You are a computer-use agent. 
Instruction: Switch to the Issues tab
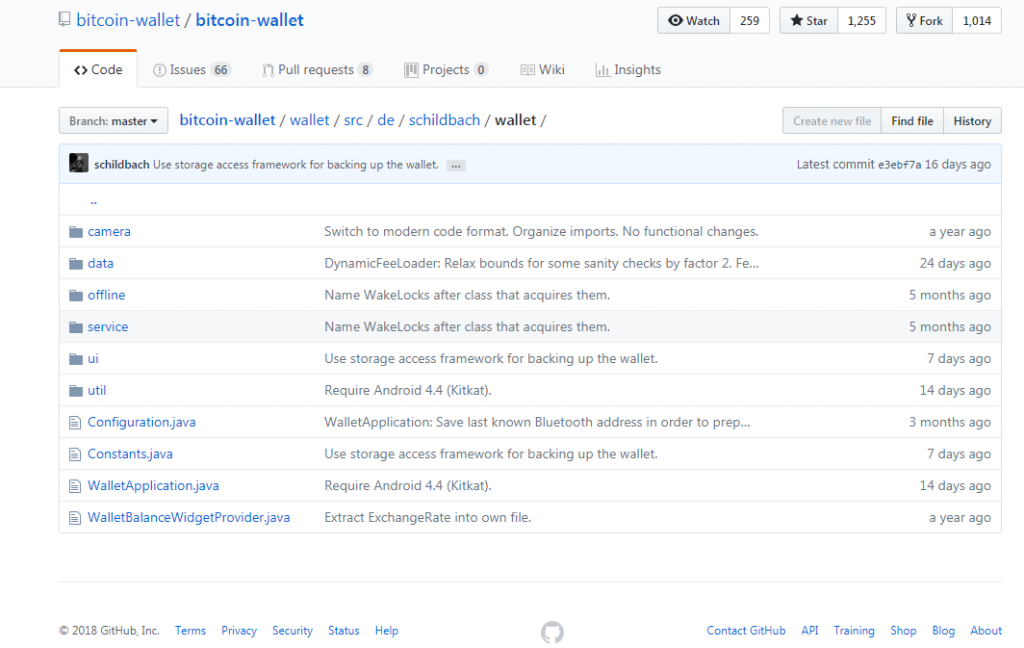point(191,70)
